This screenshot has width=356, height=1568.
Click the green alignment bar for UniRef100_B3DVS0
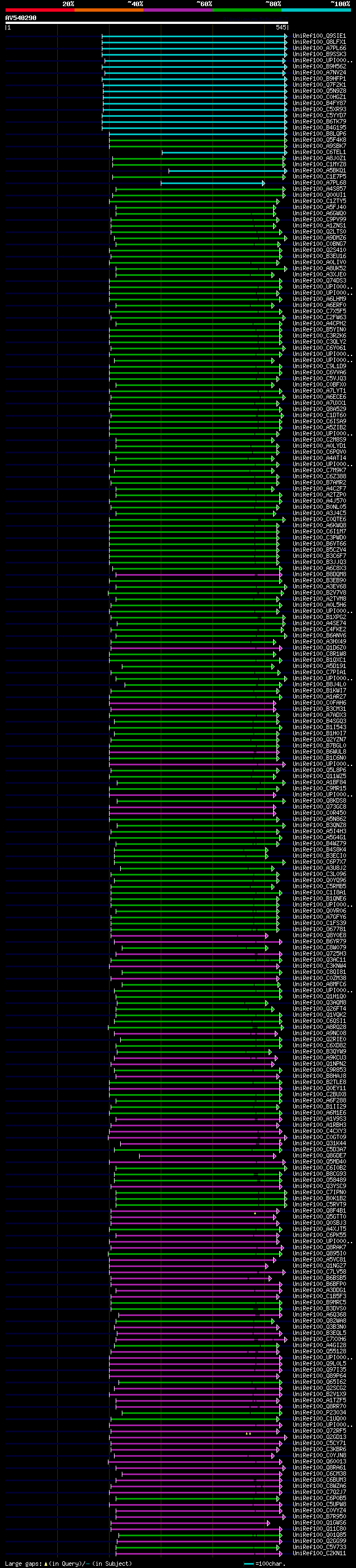pos(196,1309)
